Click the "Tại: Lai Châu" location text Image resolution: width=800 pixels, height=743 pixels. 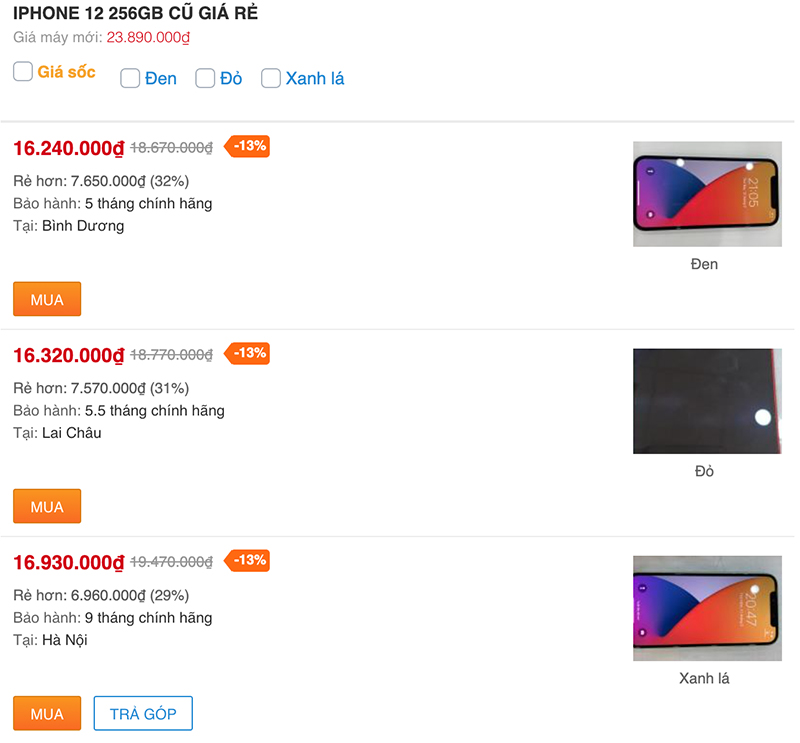pos(59,433)
